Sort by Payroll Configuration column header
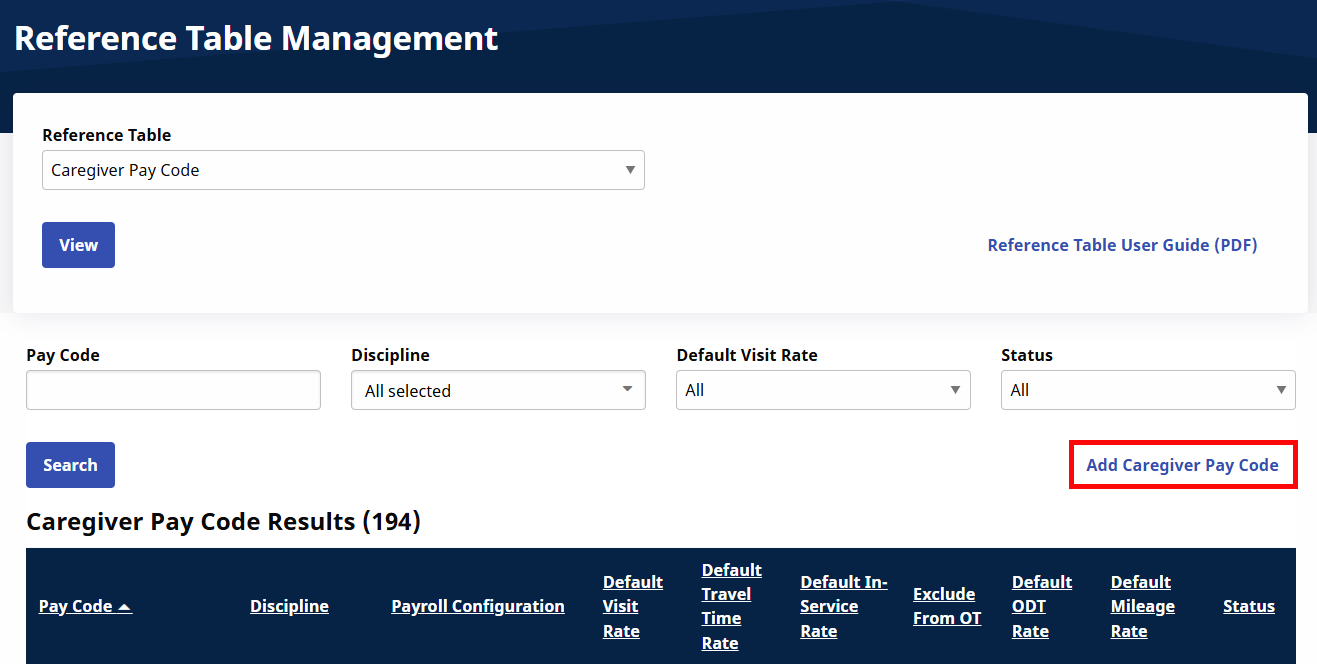 [x=478, y=606]
